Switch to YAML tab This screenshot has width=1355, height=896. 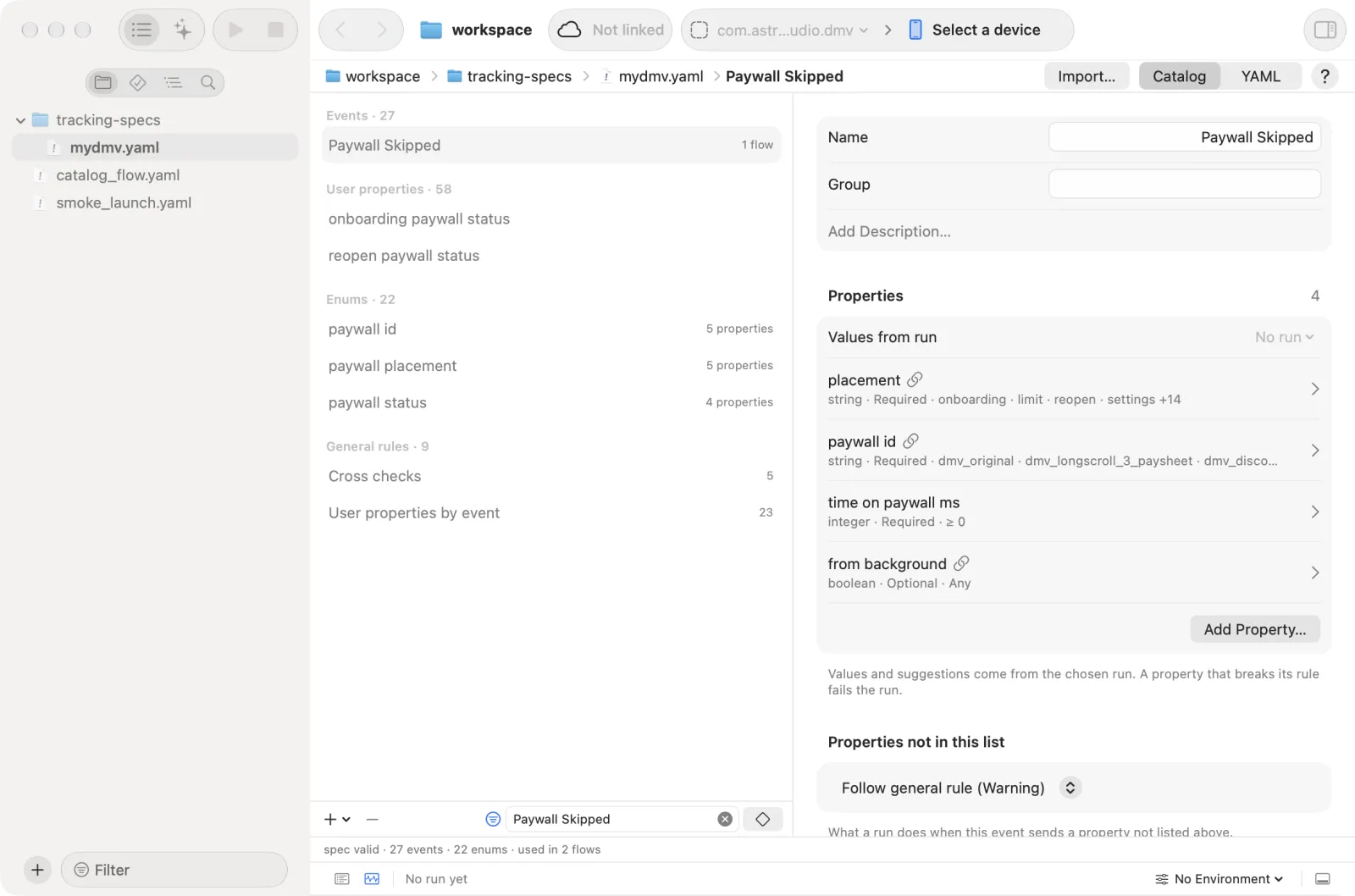point(1260,76)
